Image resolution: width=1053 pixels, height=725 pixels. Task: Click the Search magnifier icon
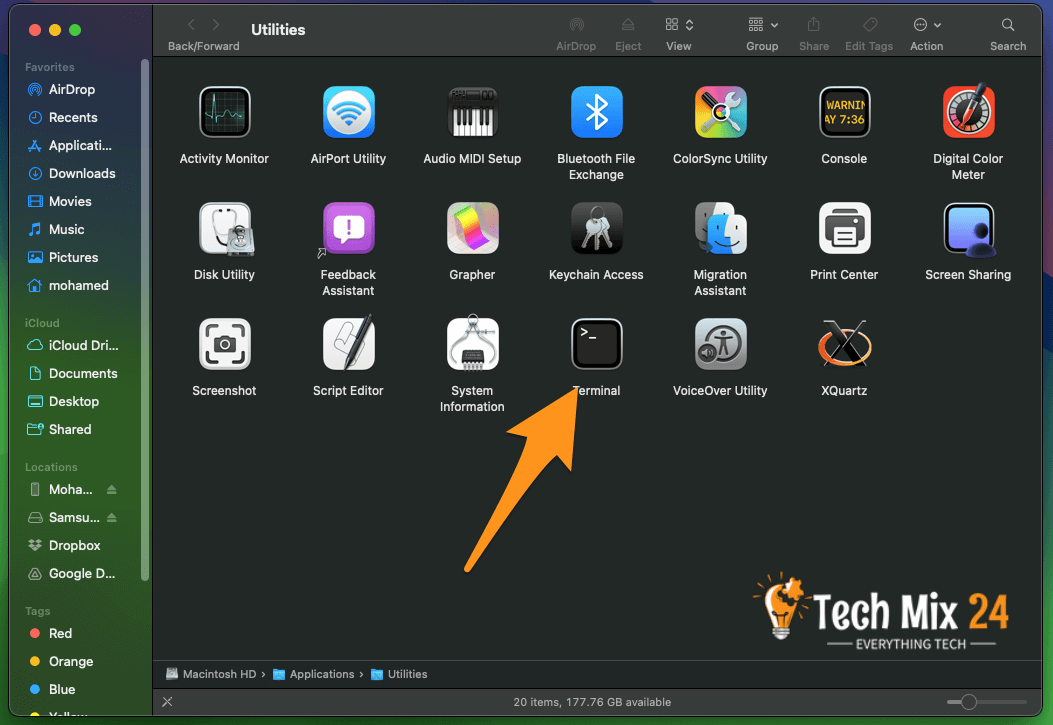(x=1008, y=25)
